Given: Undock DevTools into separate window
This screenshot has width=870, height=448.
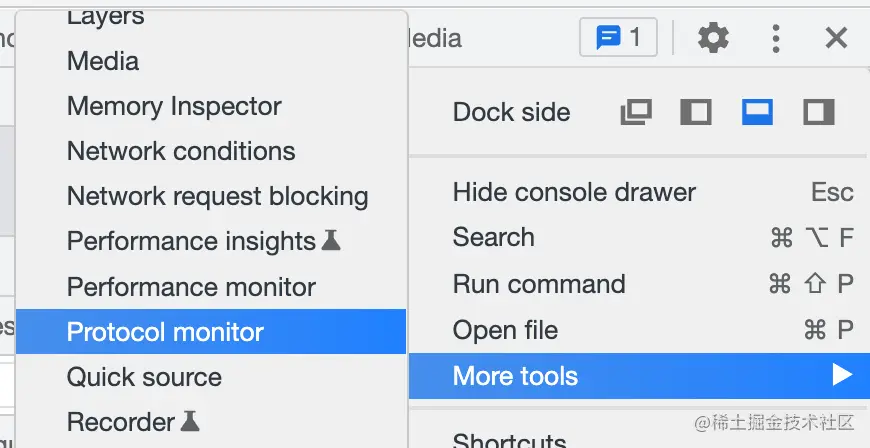Looking at the screenshot, I should (x=635, y=112).
